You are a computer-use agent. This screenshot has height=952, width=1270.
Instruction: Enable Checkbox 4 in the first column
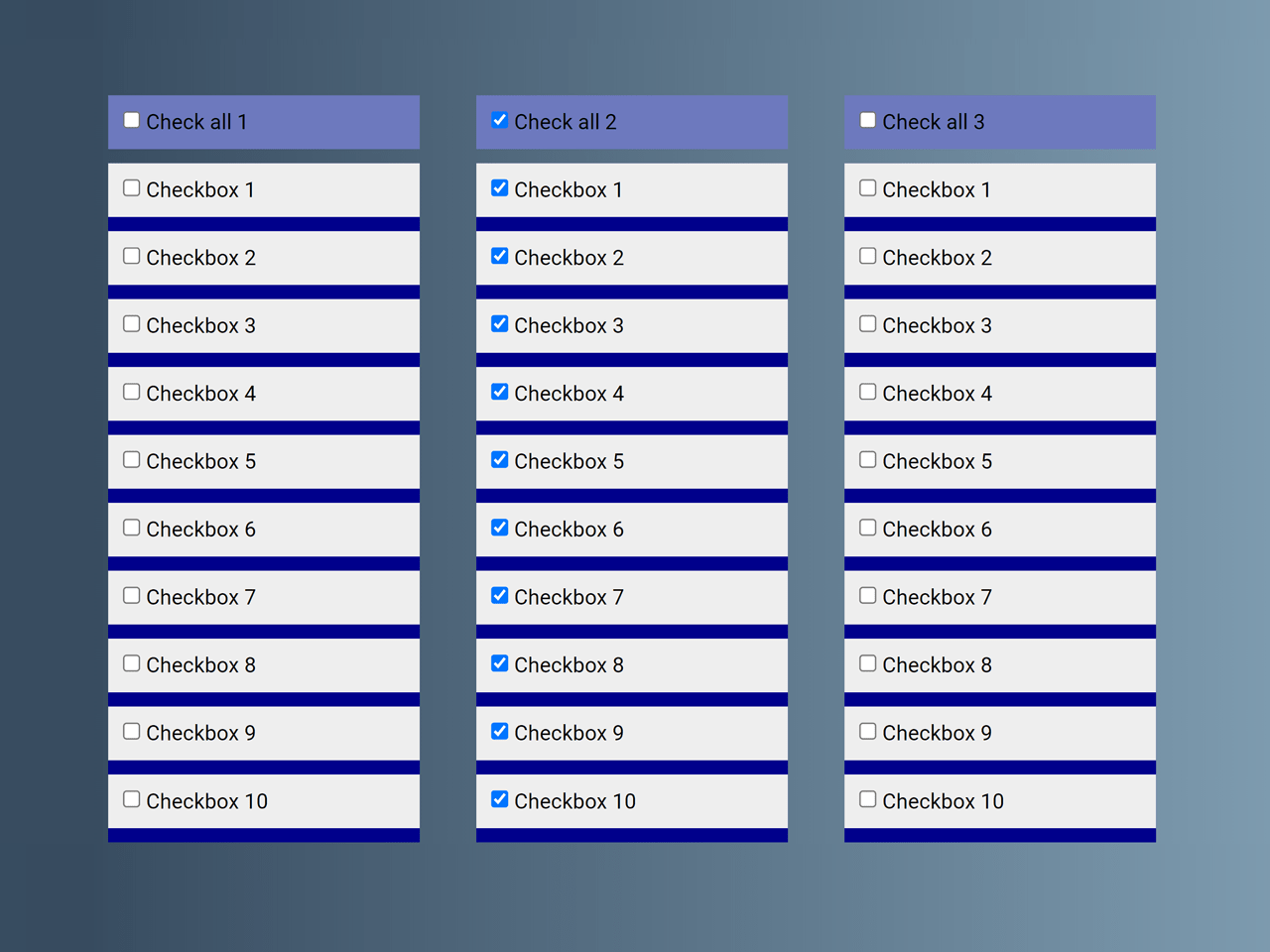(x=131, y=391)
